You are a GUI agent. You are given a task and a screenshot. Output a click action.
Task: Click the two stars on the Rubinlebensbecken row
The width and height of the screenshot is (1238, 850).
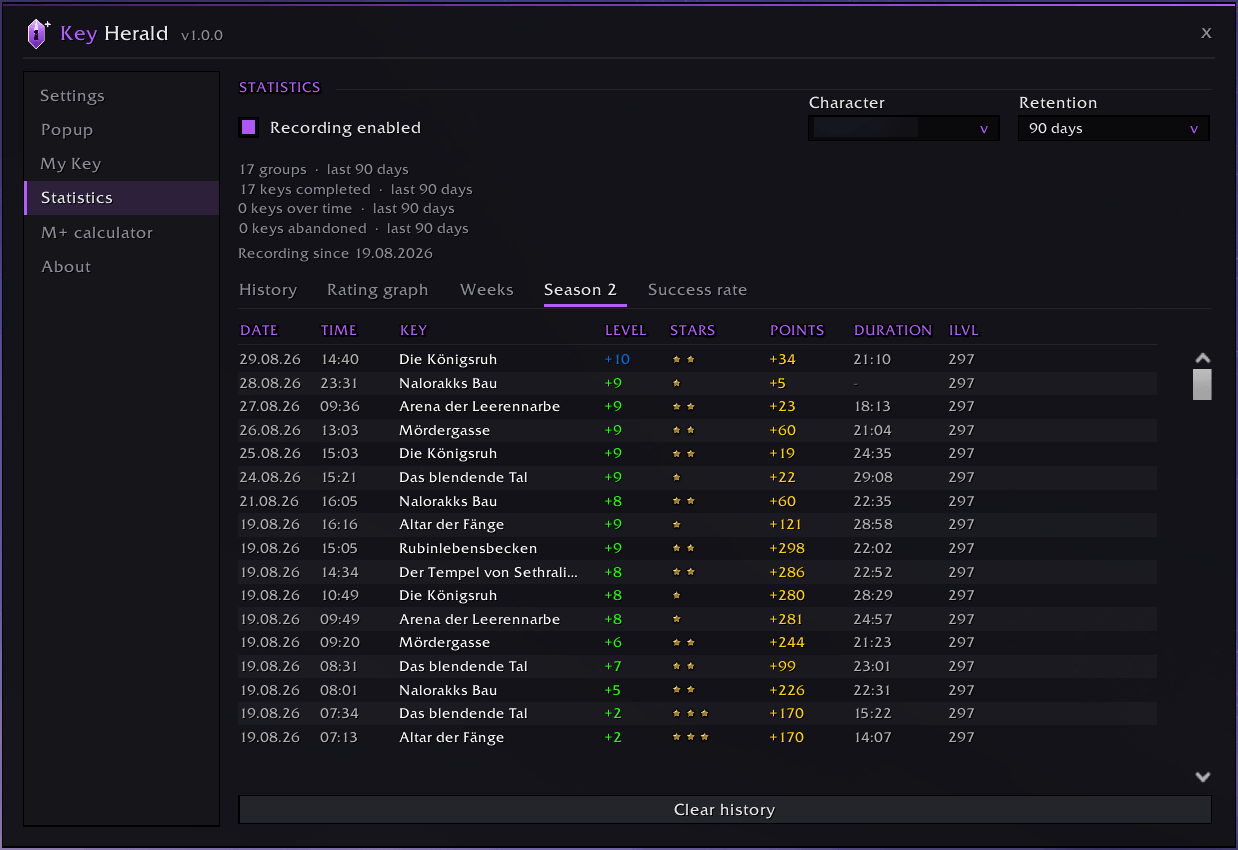point(683,549)
